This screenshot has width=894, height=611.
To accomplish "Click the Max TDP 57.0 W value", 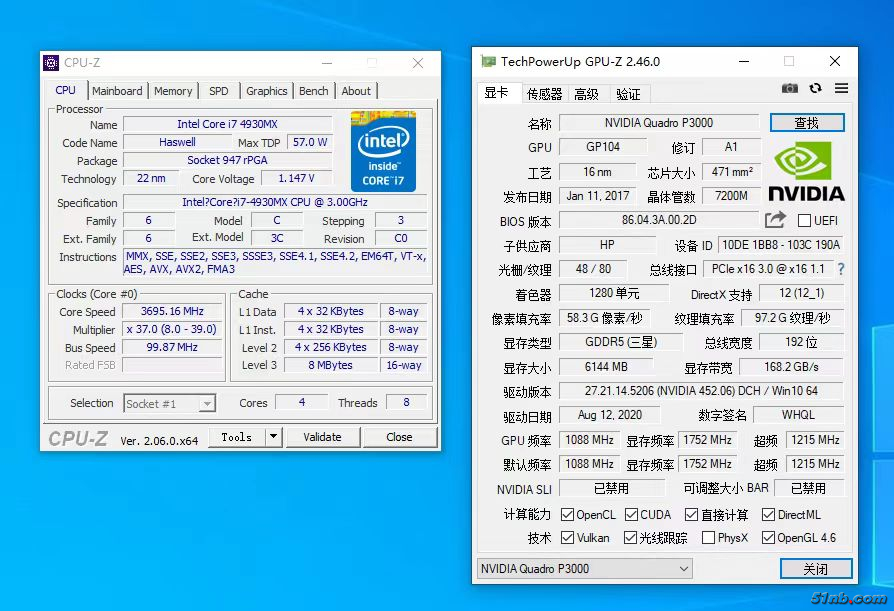I will [x=310, y=142].
